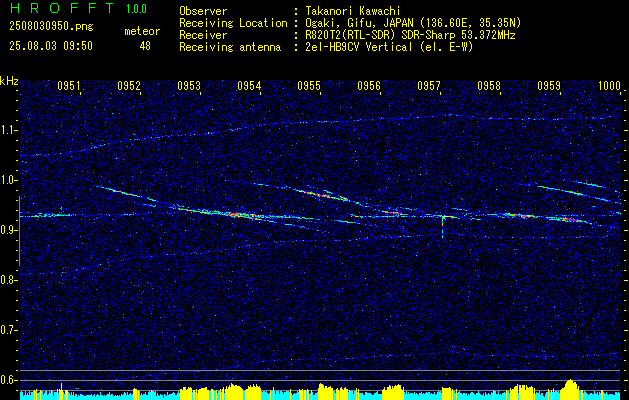
Task: Click the date stamp 25.08.03 09:50
Action: [51, 46]
